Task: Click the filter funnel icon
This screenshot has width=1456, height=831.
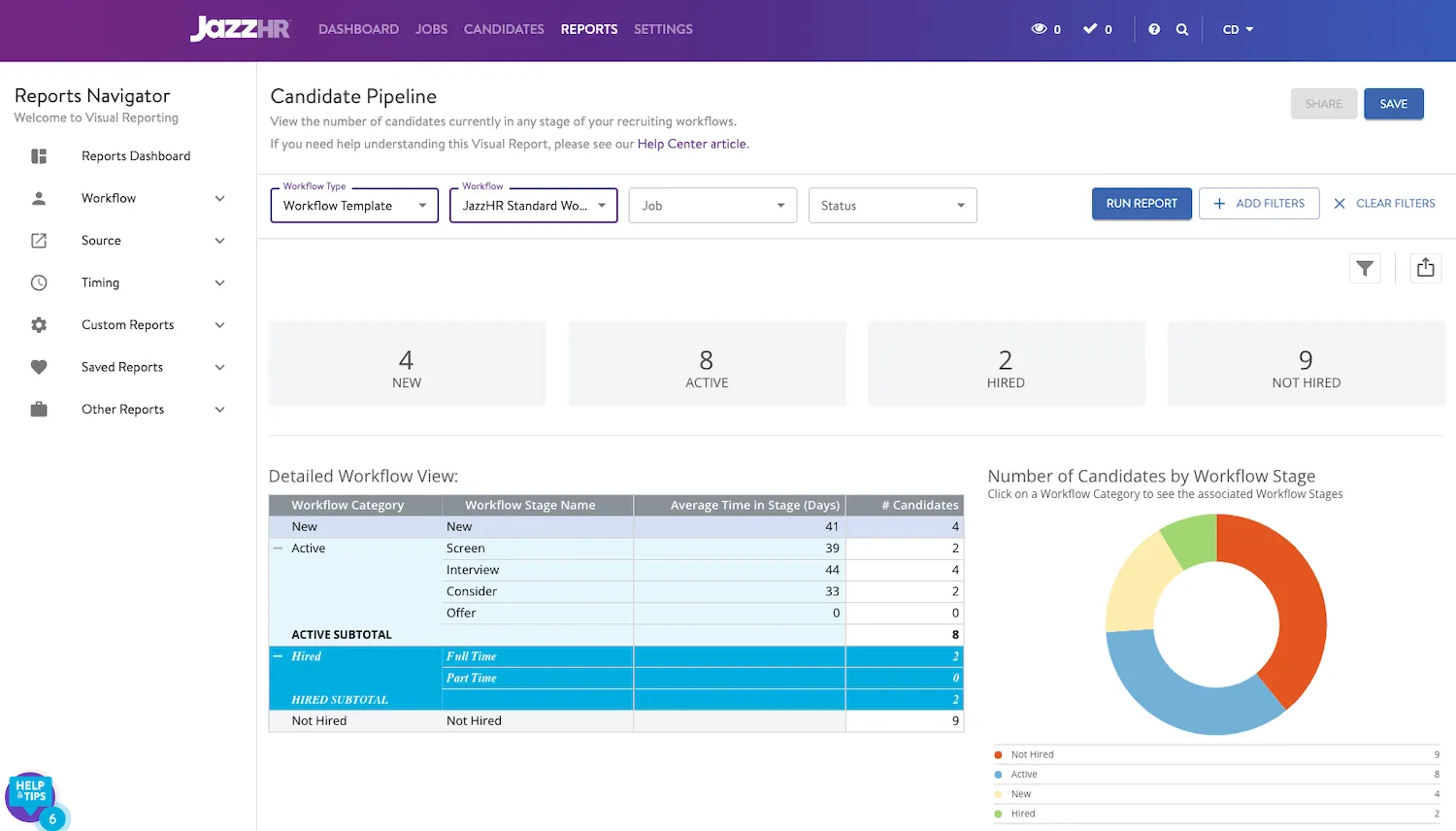Action: pos(1365,269)
